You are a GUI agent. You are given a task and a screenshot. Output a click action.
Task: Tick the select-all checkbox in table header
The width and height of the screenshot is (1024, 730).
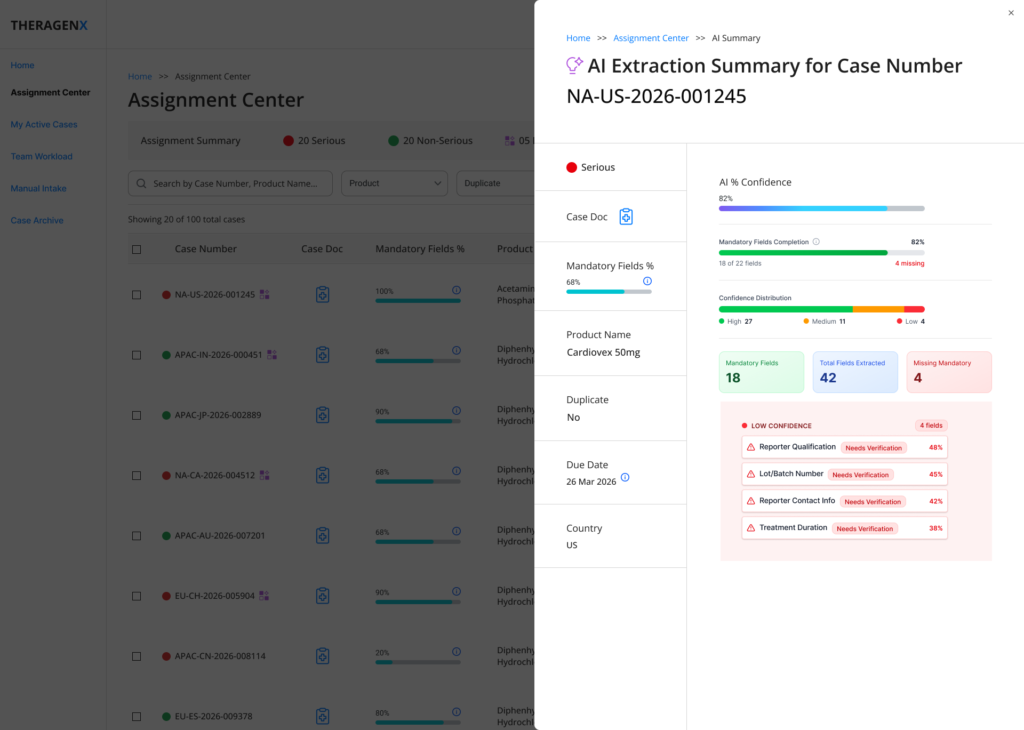[136, 249]
